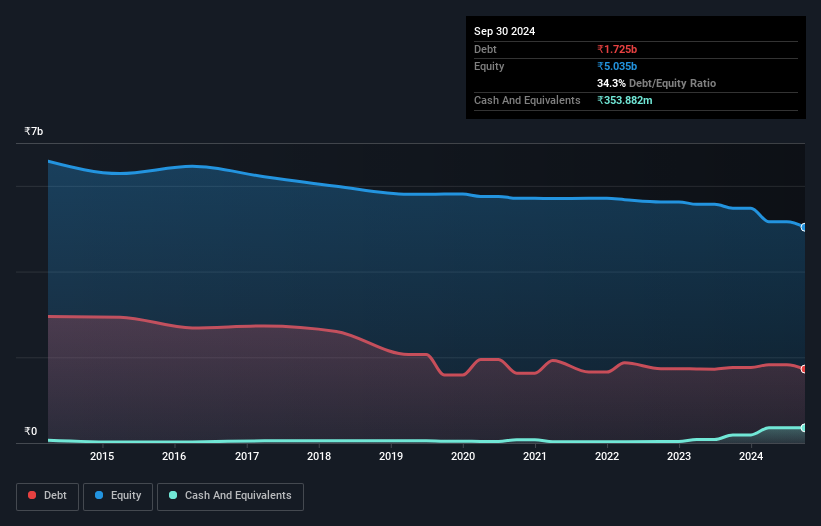Click the Equity label in tooltip
The image size is (821, 526).
(489, 66)
